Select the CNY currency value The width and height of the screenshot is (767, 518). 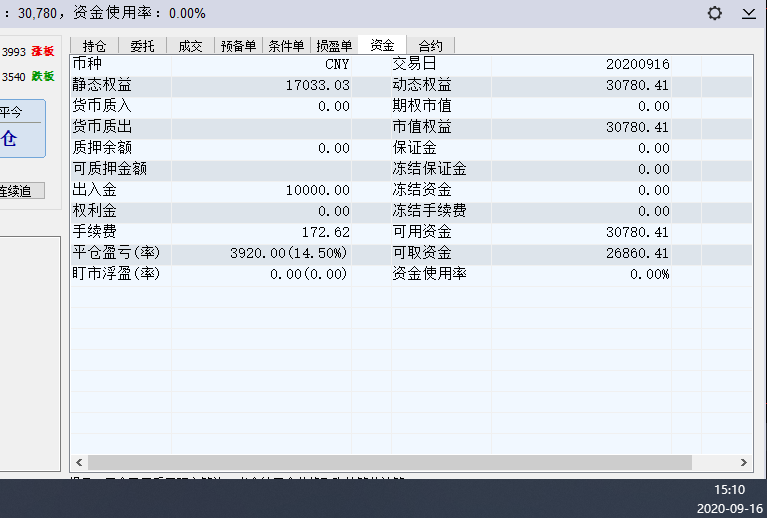[337, 64]
